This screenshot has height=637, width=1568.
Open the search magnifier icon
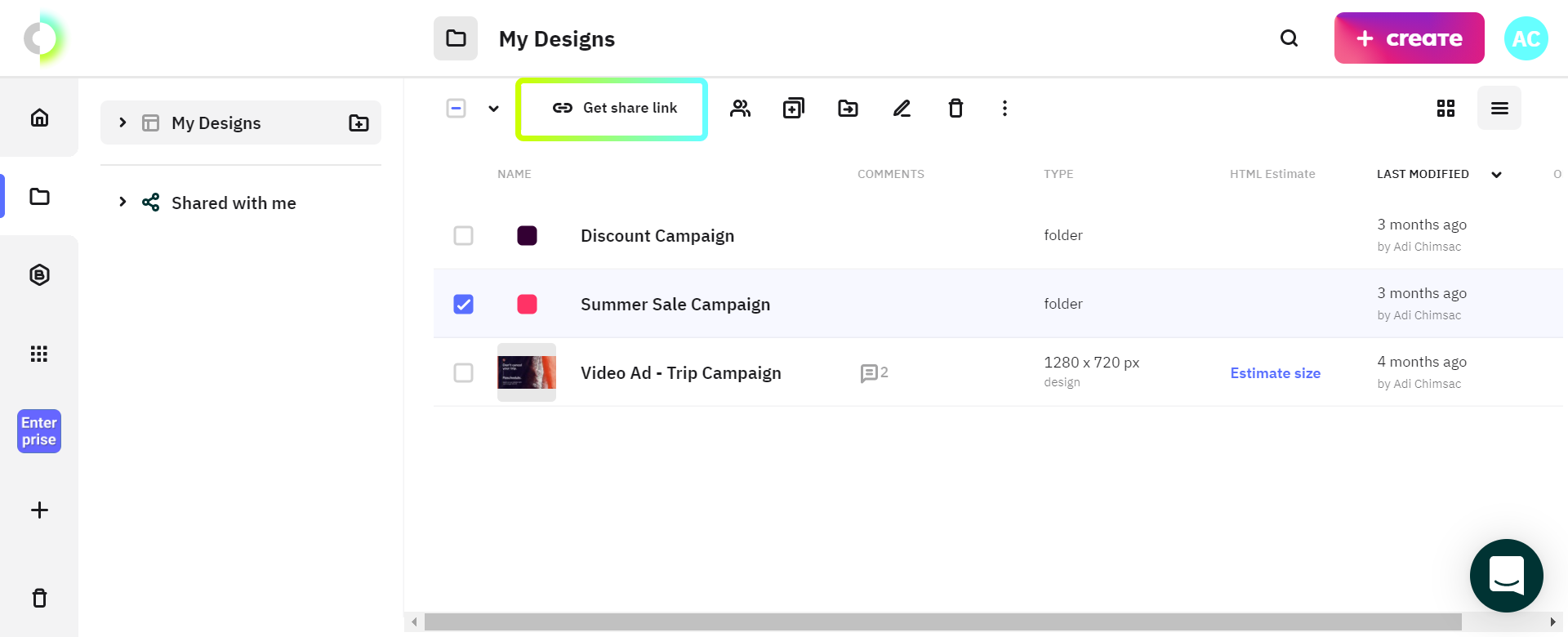click(x=1289, y=38)
